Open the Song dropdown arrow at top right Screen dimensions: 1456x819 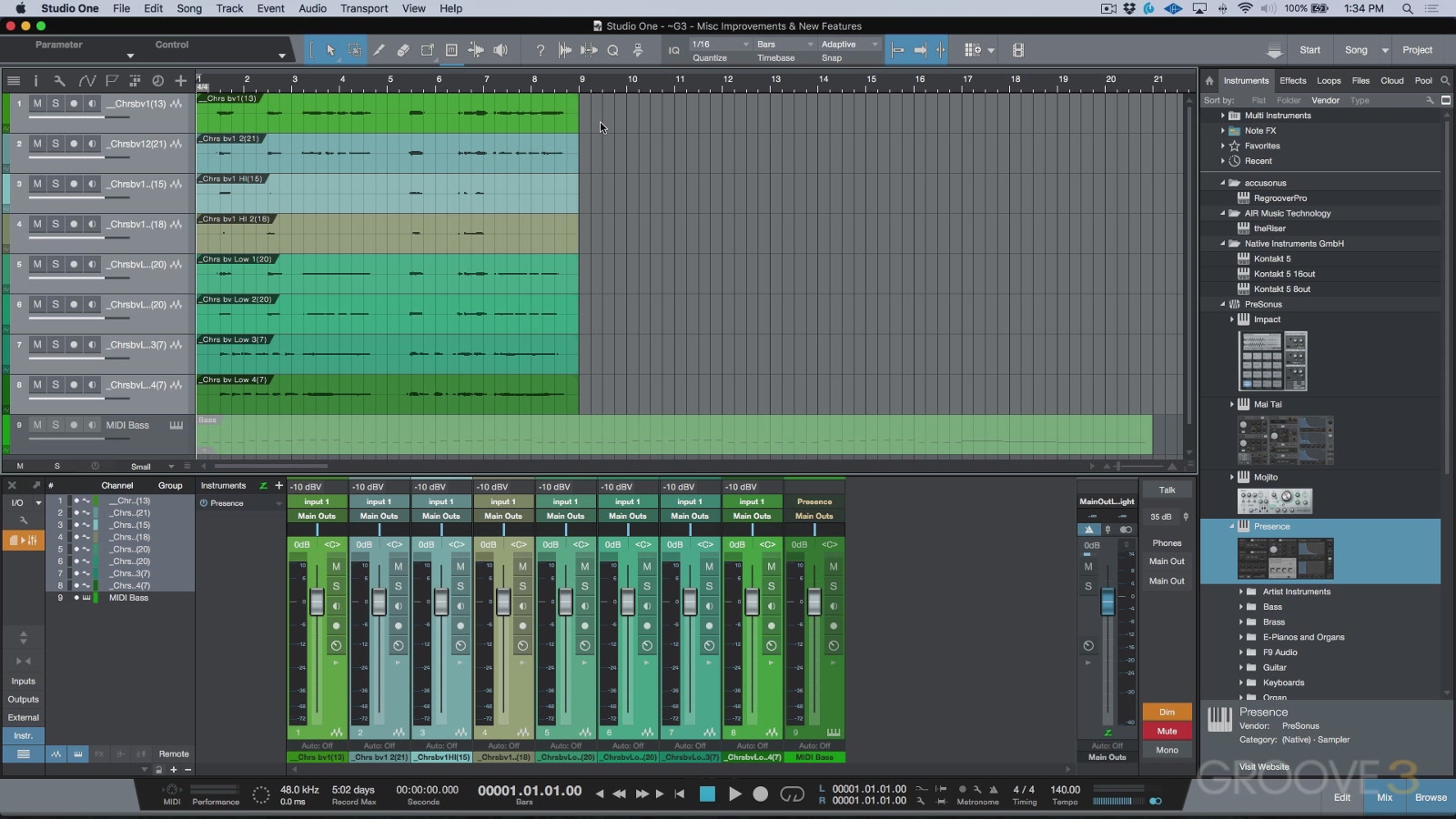1385,50
